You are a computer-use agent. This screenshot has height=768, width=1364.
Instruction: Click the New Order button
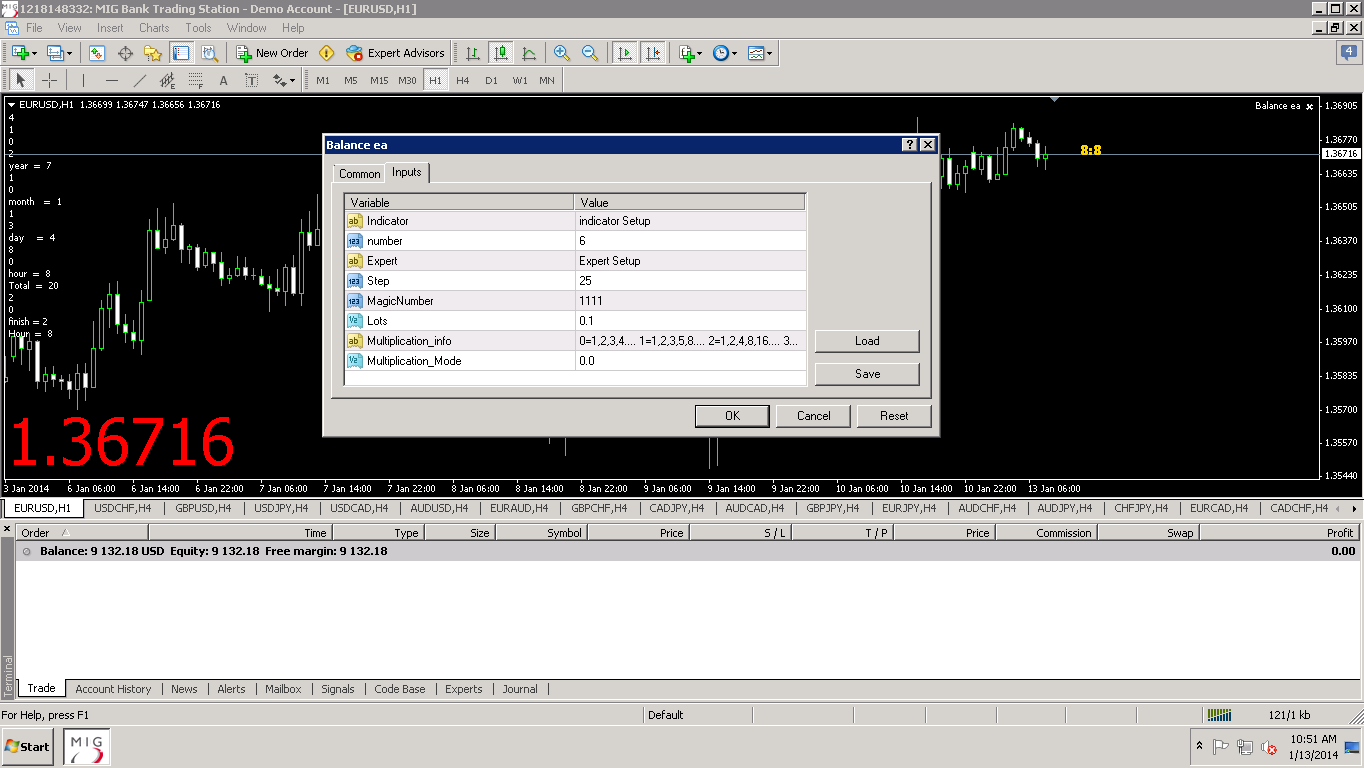click(272, 53)
